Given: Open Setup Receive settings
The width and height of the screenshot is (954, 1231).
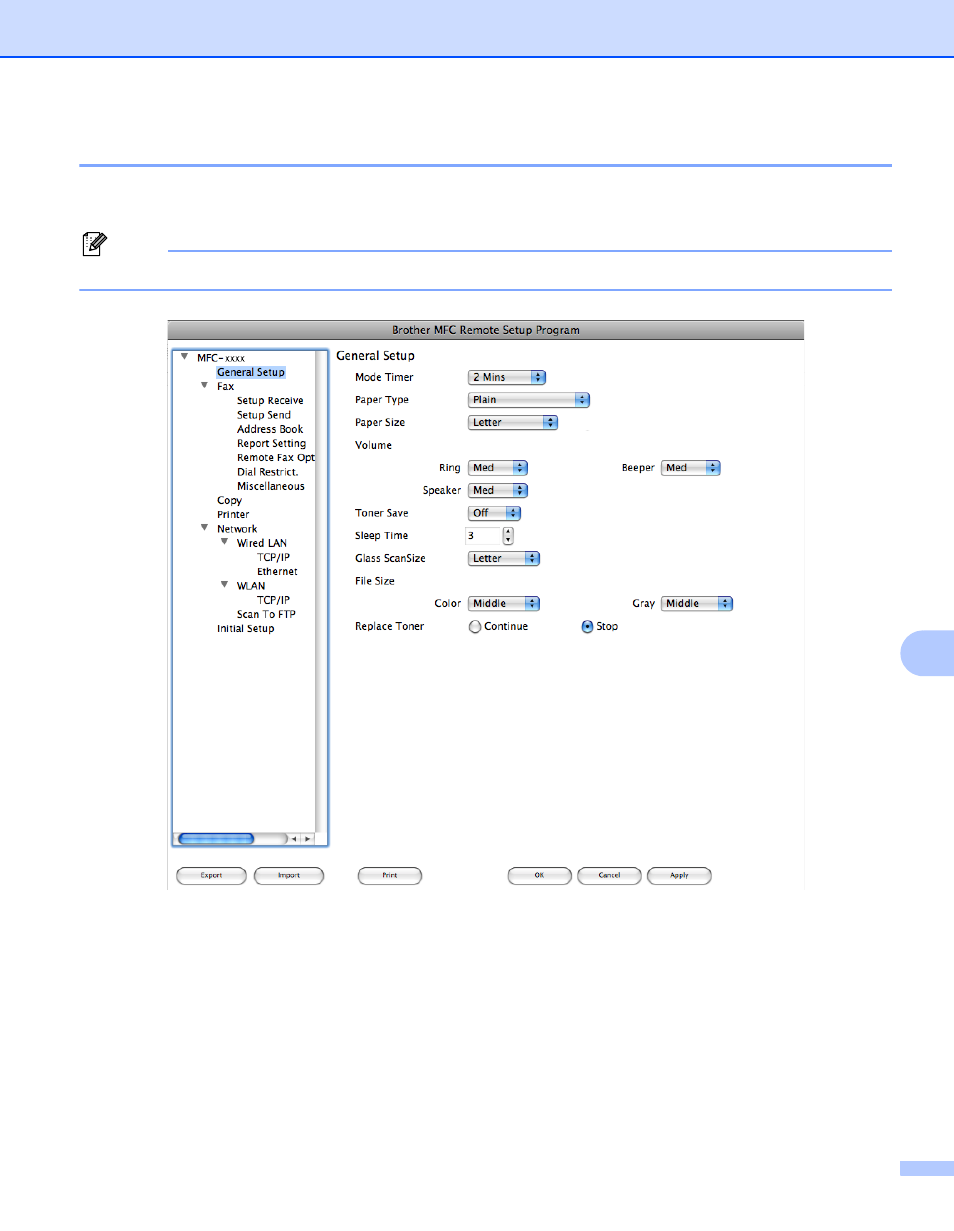Looking at the screenshot, I should (x=270, y=400).
